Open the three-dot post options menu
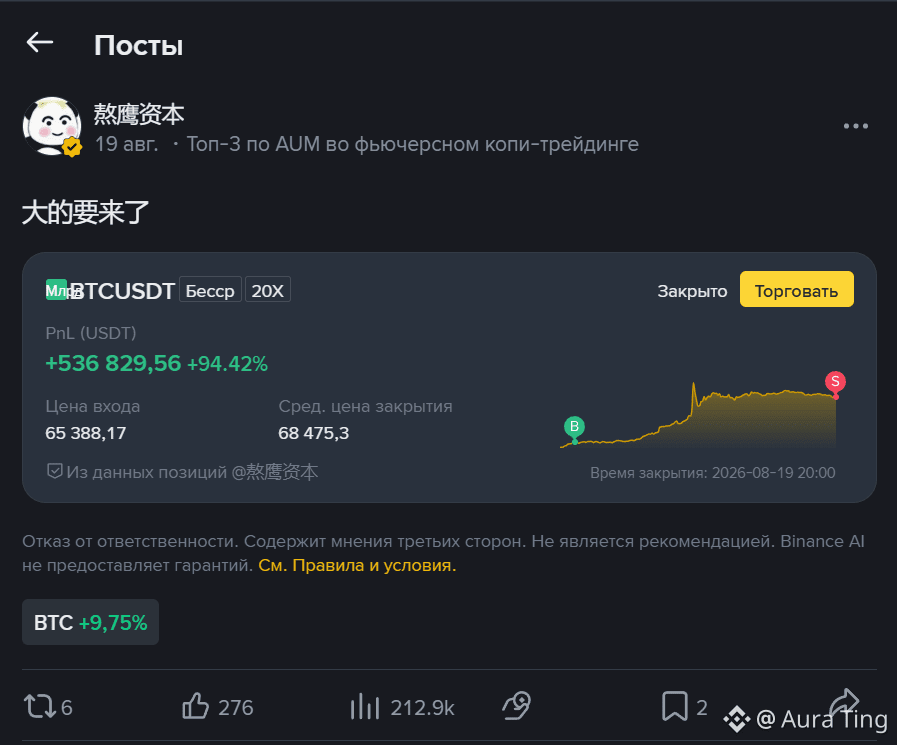 click(855, 126)
